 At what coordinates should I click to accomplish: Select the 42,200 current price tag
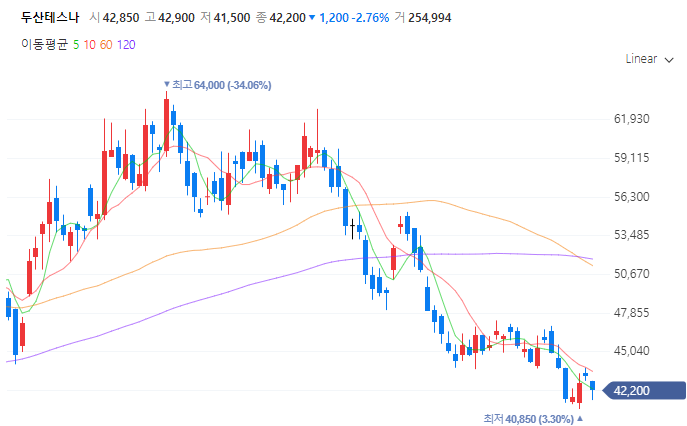pyautogui.click(x=644, y=390)
